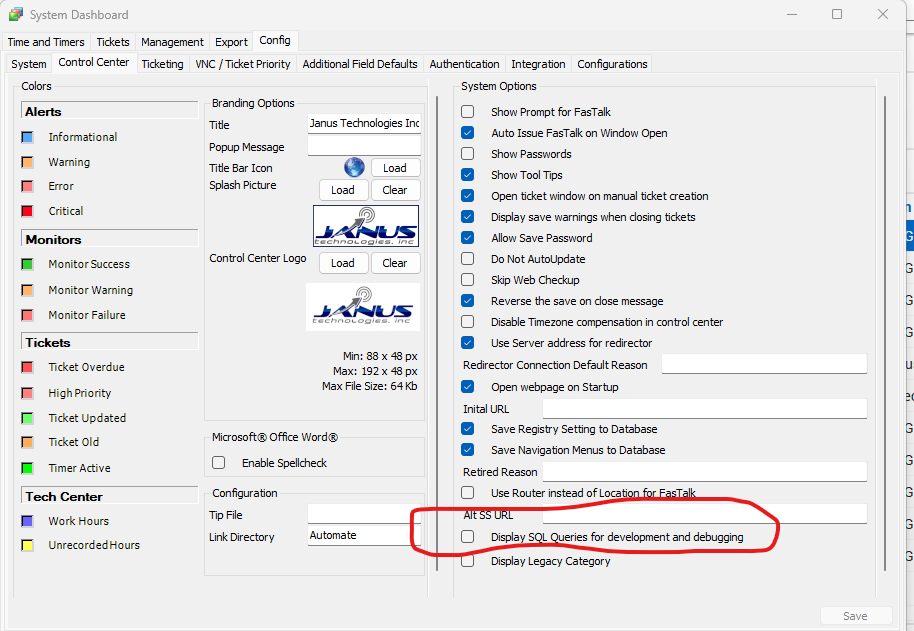914x631 pixels.
Task: Click the Splash Picture Janus logo
Action: point(365,226)
